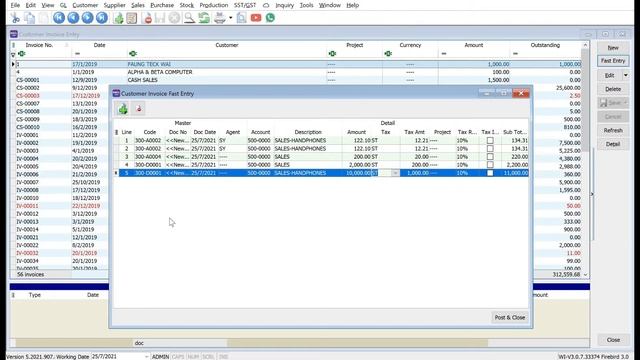Click the Refresh button on the right

[x=613, y=130]
